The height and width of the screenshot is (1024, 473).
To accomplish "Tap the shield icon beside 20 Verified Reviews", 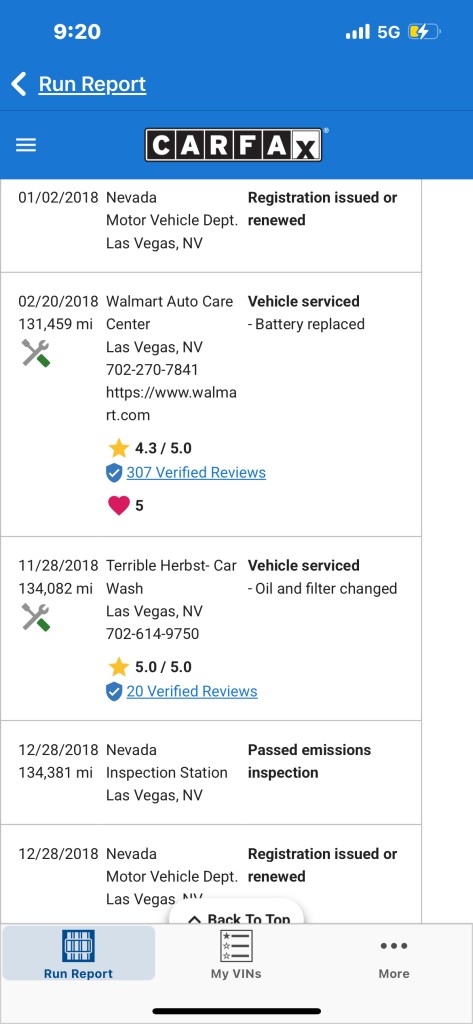I will tap(114, 692).
